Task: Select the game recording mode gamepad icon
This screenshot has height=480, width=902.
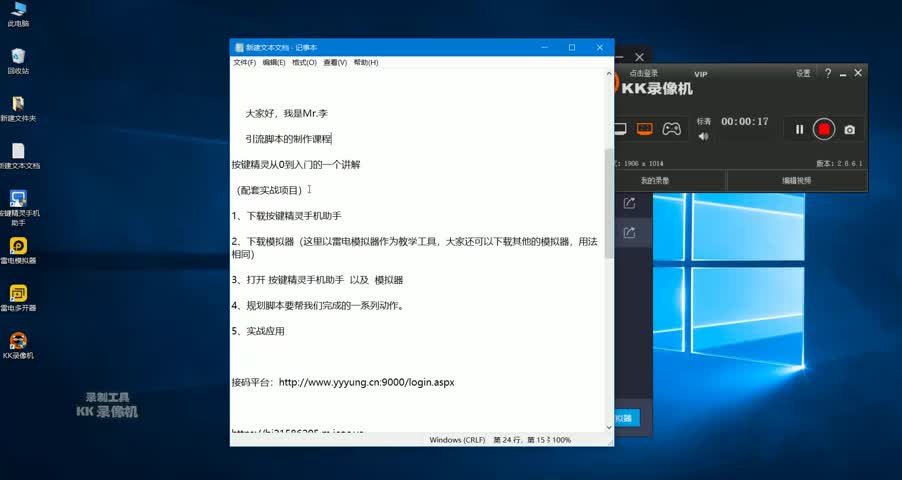Action: [x=672, y=129]
